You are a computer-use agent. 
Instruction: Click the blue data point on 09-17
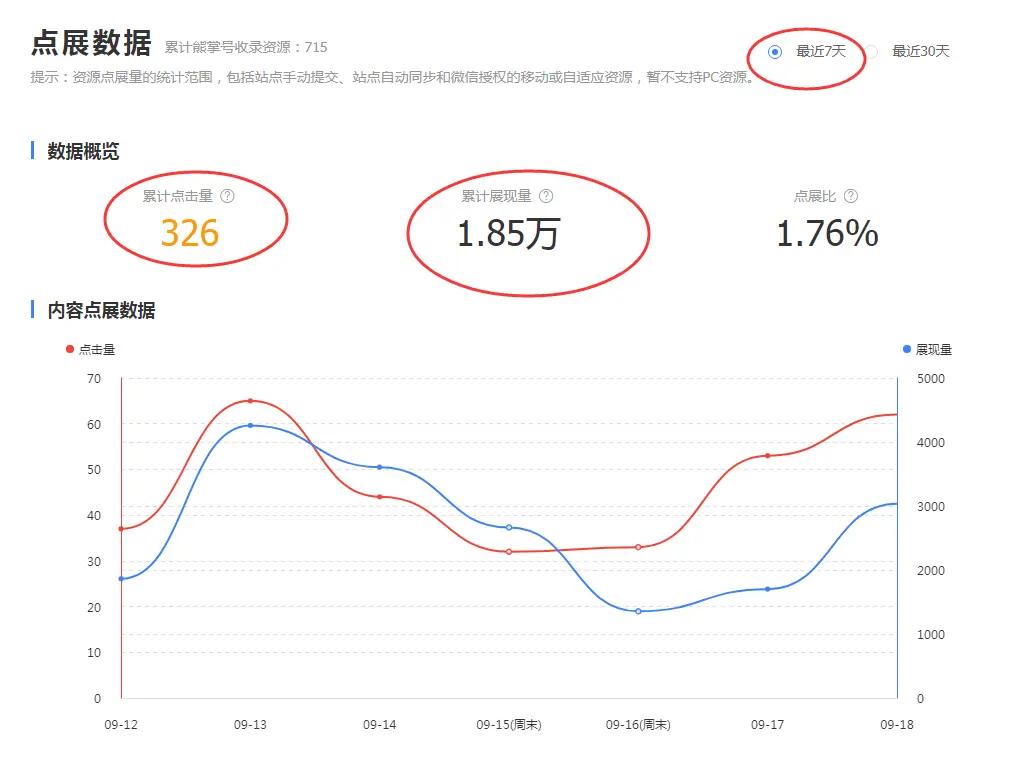pos(768,589)
